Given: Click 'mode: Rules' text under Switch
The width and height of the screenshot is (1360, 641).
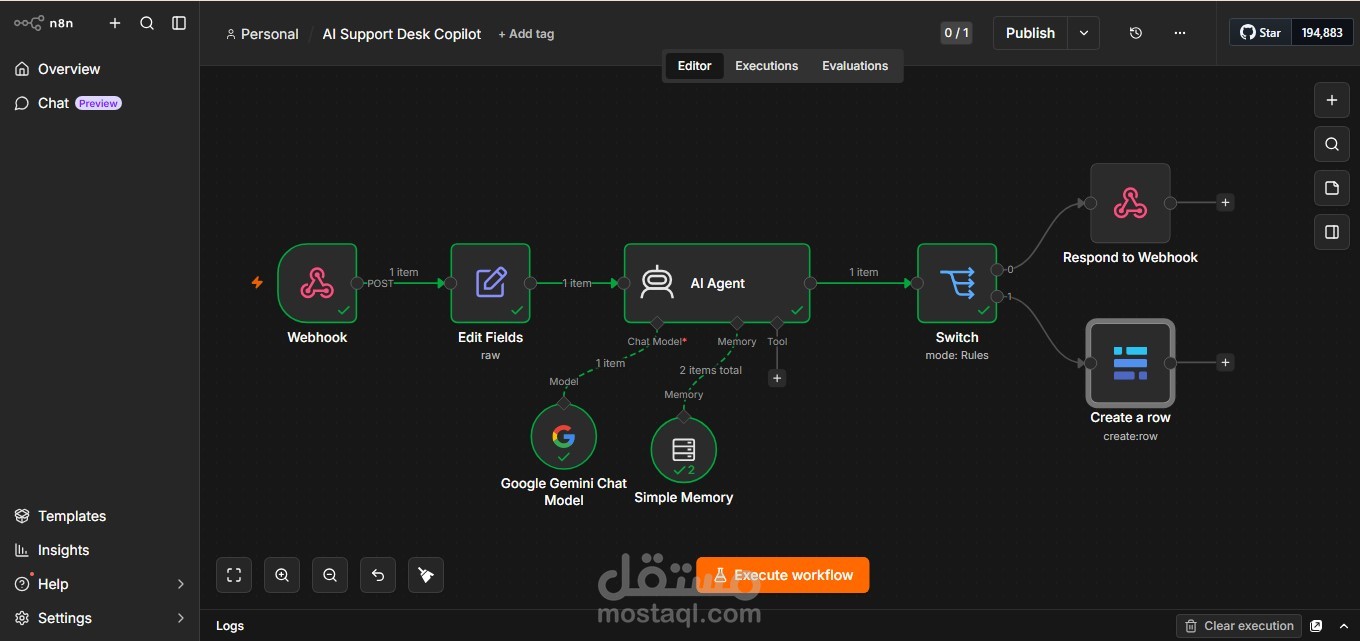Looking at the screenshot, I should click(x=957, y=355).
